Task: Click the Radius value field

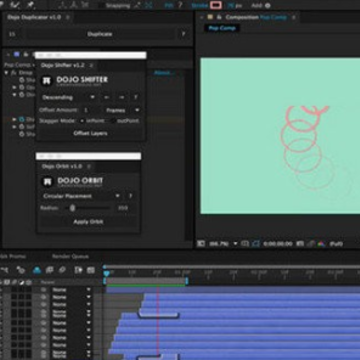Action: (123, 208)
